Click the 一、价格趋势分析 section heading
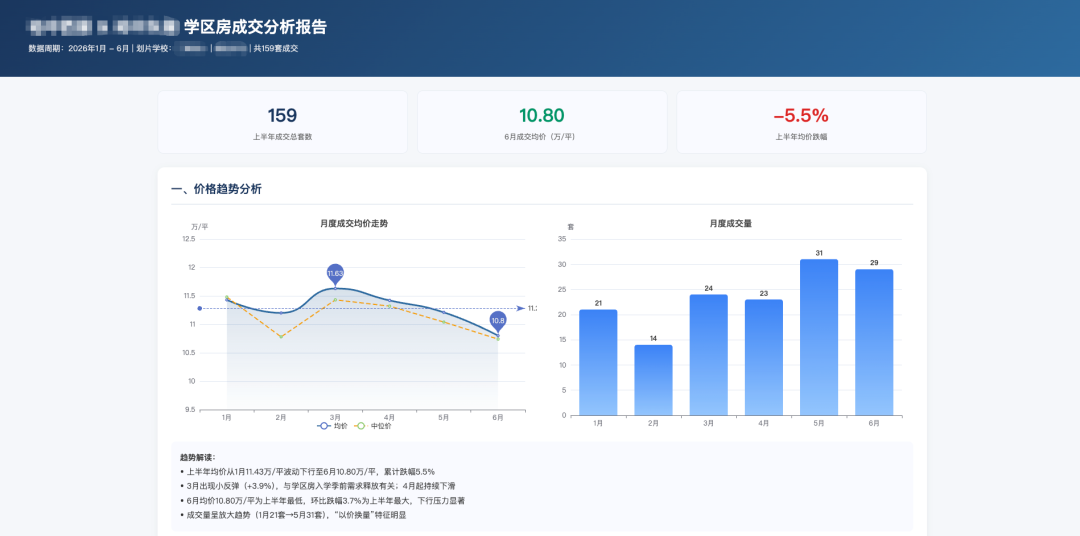 point(216,189)
